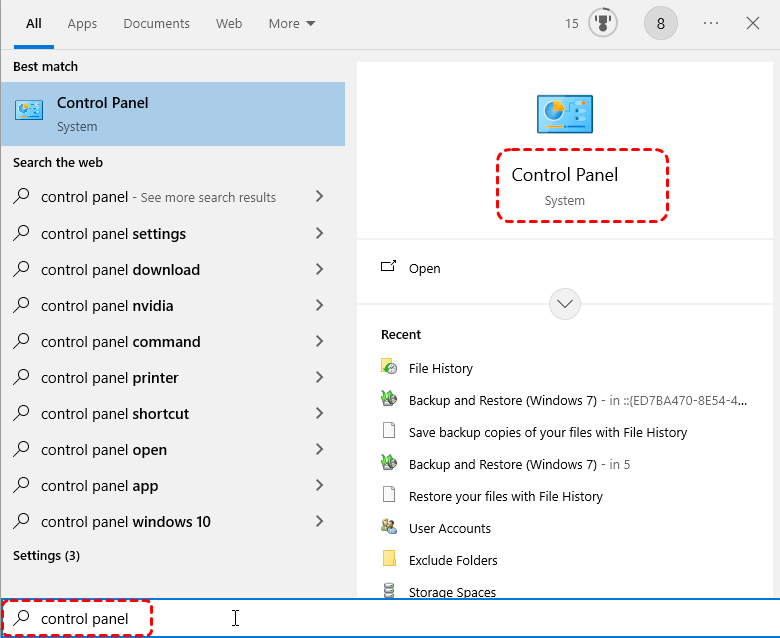Open Backup and Restore entry with ED7BA470 path

(578, 400)
